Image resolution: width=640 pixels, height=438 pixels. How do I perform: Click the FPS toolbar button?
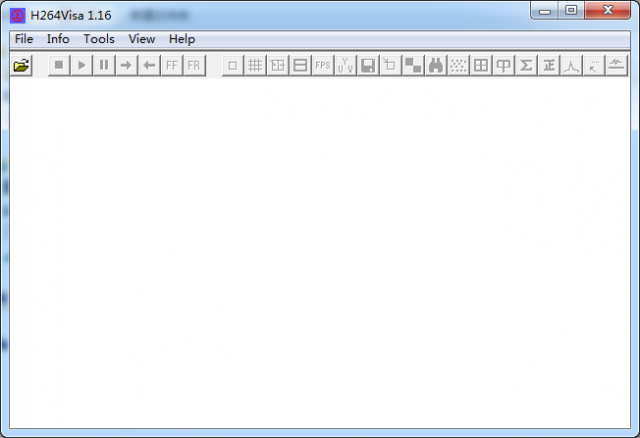coord(323,65)
